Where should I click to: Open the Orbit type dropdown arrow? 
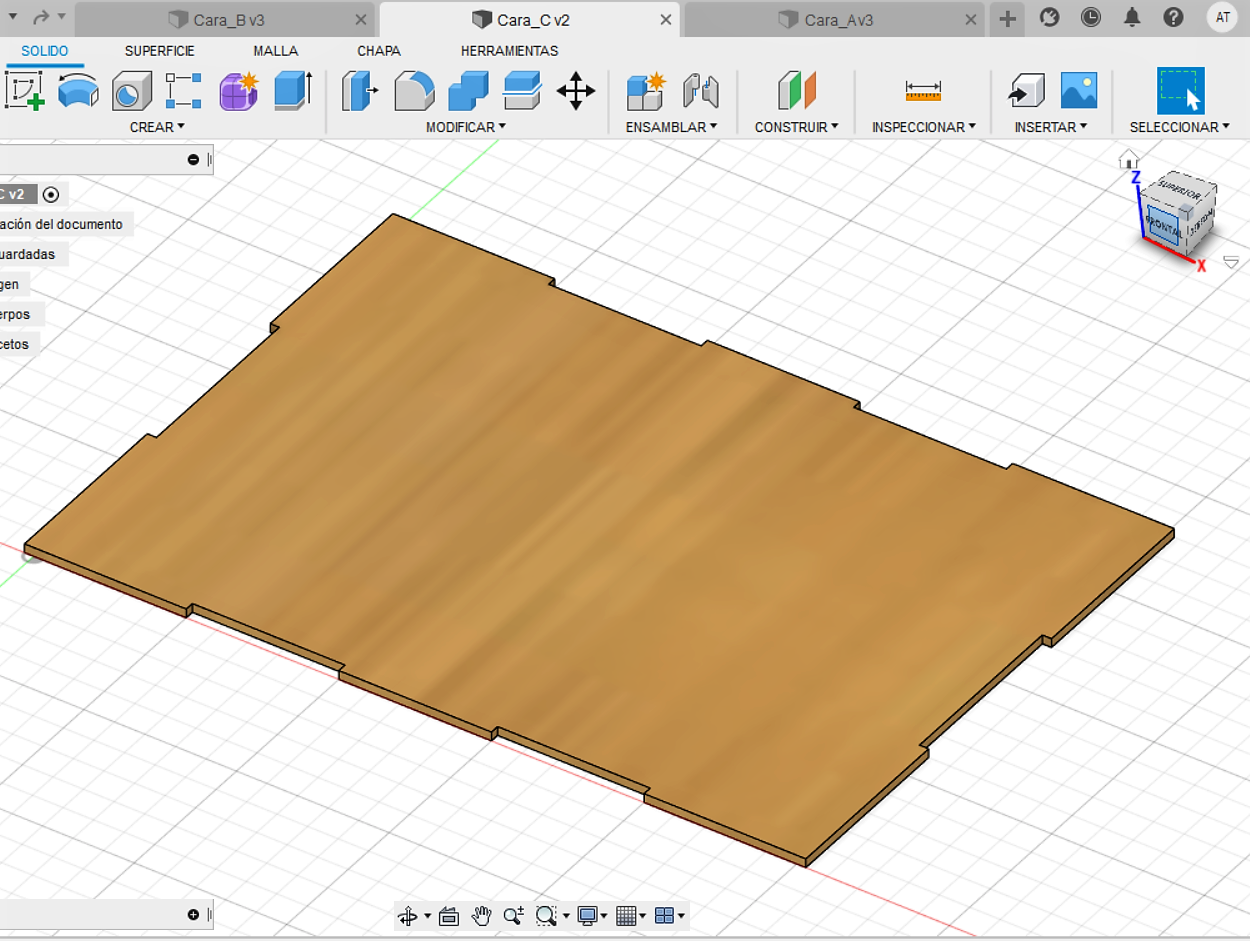(427, 916)
